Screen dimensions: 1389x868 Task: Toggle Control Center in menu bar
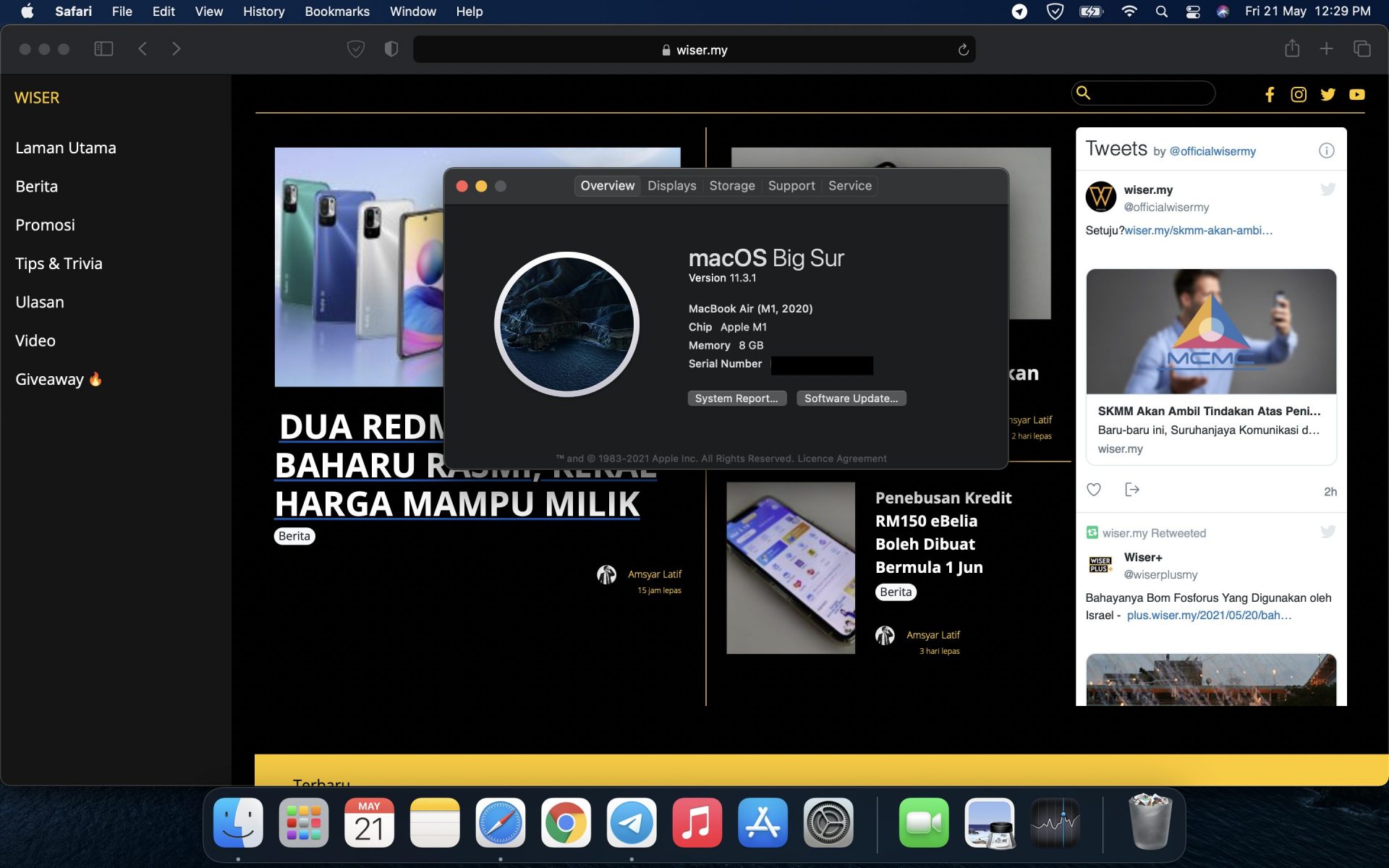pyautogui.click(x=1192, y=12)
